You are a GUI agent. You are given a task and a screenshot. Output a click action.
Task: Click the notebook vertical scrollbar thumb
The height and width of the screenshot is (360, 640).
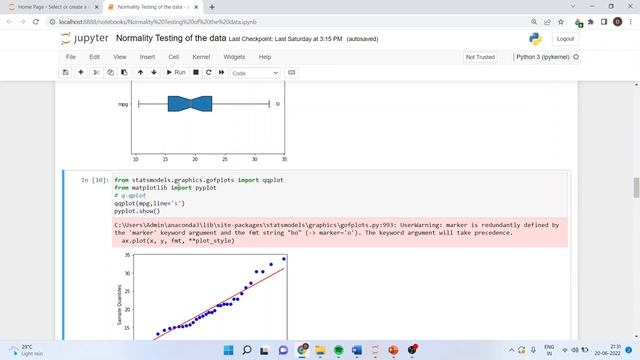click(x=636, y=187)
